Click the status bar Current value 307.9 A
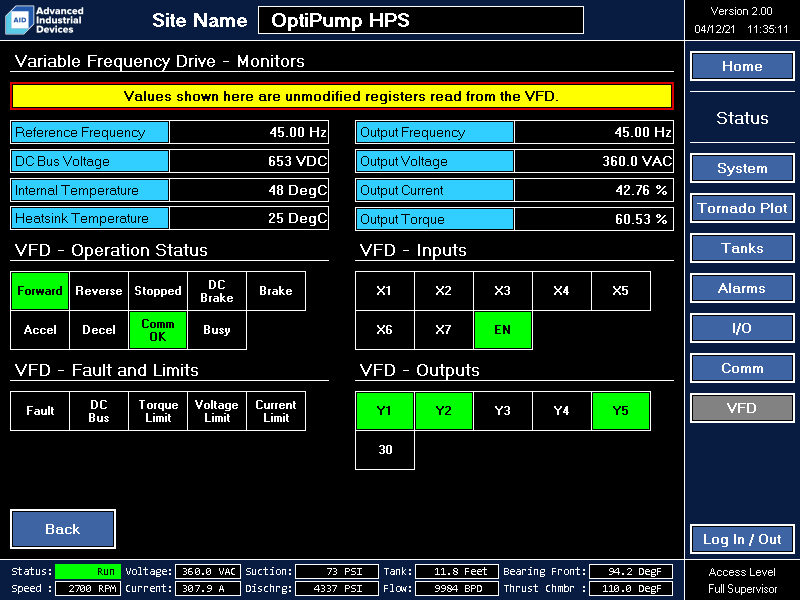The height and width of the screenshot is (600, 800). click(208, 588)
